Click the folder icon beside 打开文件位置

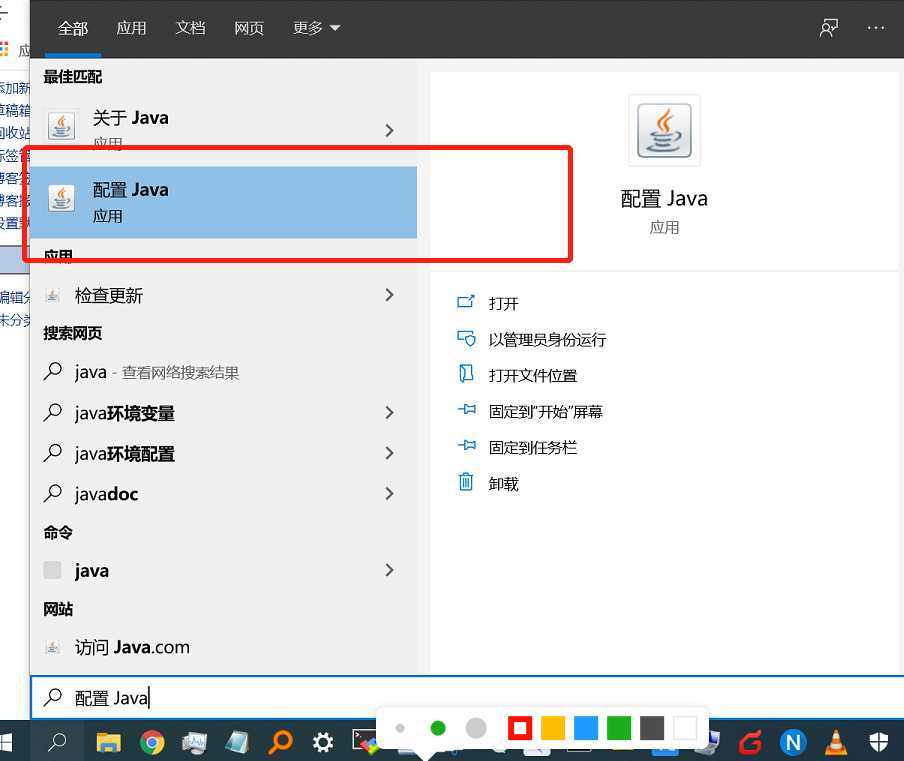click(x=466, y=374)
